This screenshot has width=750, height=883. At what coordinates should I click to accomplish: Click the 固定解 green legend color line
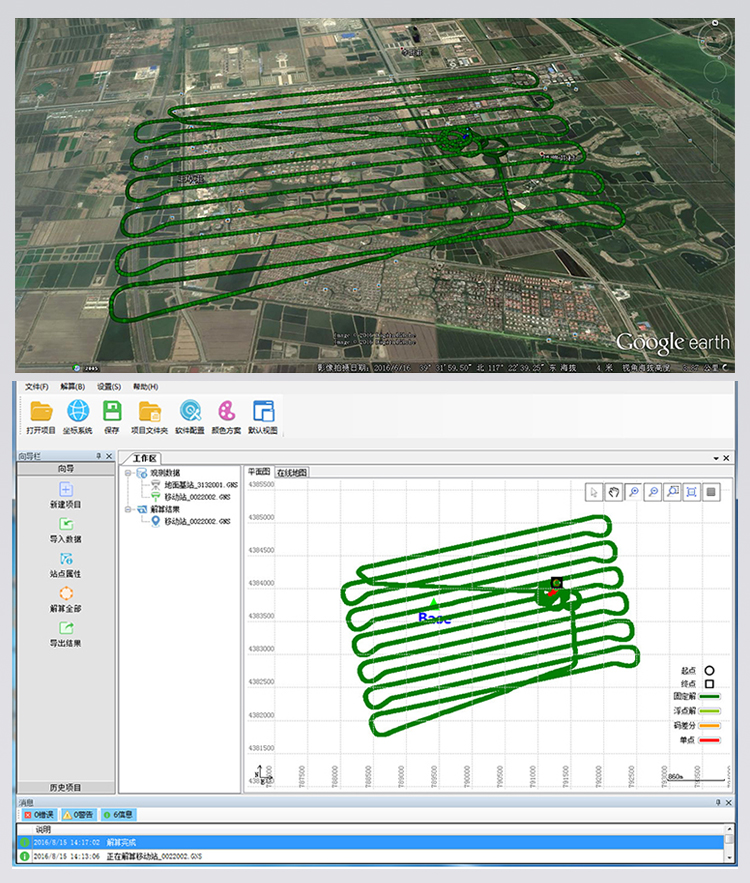pyautogui.click(x=710, y=695)
